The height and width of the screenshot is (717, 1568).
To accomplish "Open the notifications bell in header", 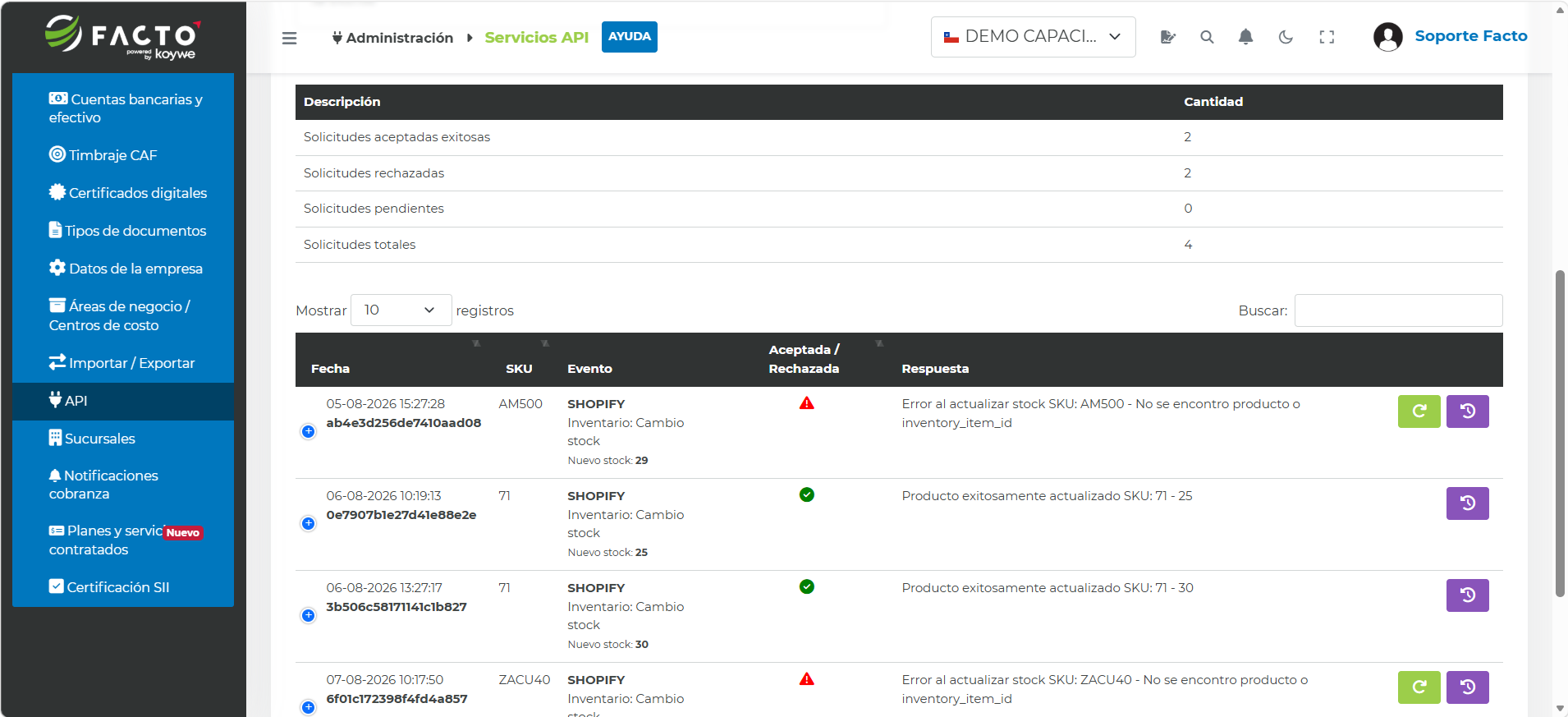I will (x=1245, y=37).
